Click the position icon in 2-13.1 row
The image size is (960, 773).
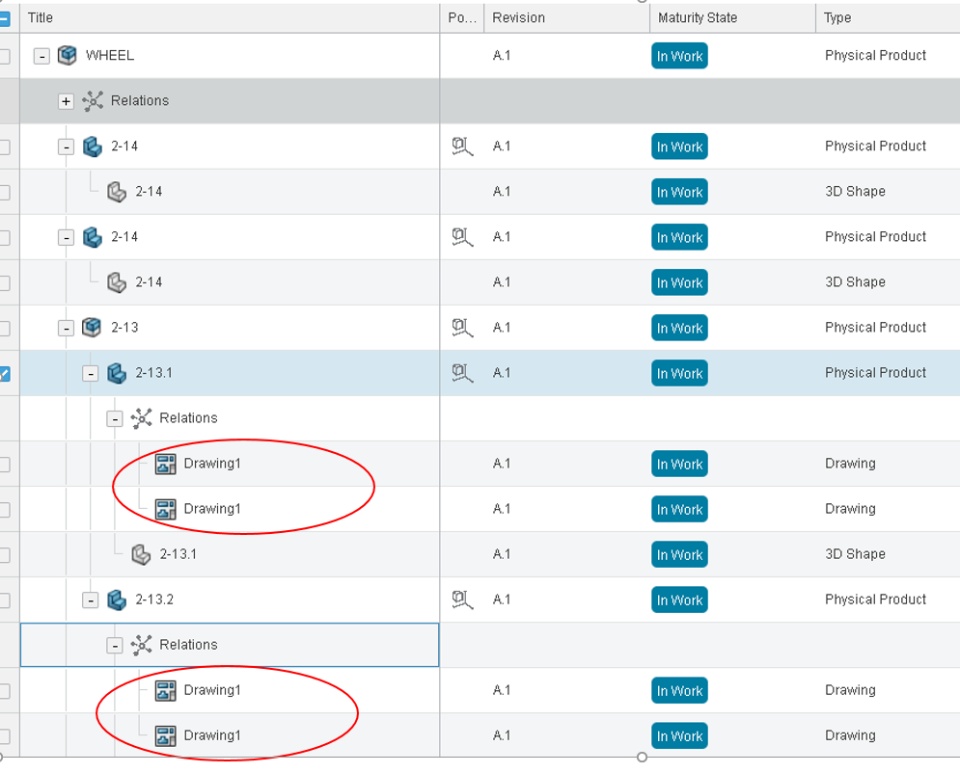(462, 372)
